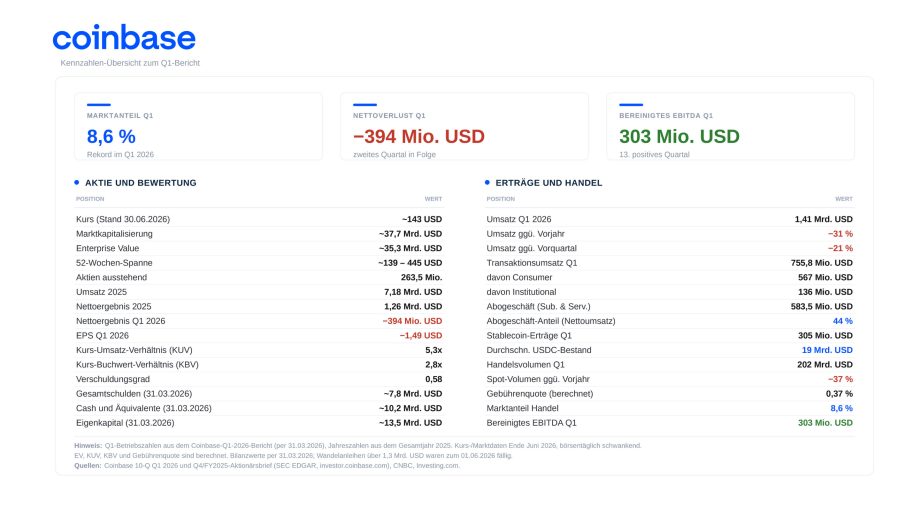
Task: Click the 'Stablecoin-Erträge Q1' row label
Action: (x=529, y=336)
